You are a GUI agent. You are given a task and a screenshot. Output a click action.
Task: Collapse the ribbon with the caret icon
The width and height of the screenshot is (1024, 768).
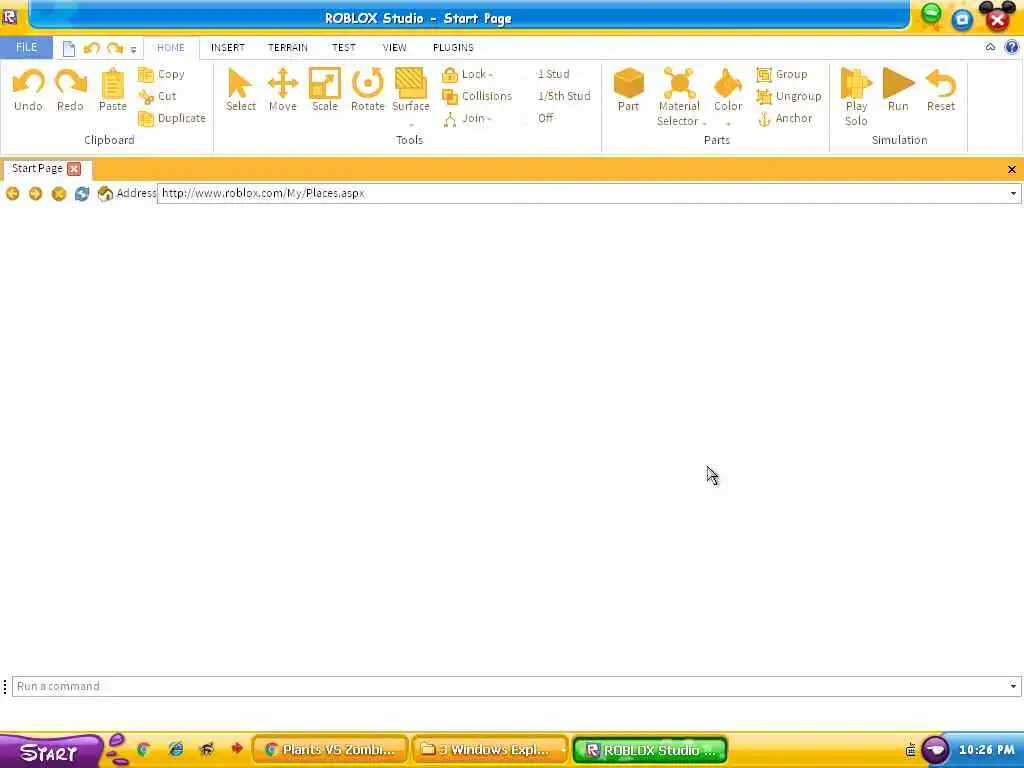coord(990,47)
